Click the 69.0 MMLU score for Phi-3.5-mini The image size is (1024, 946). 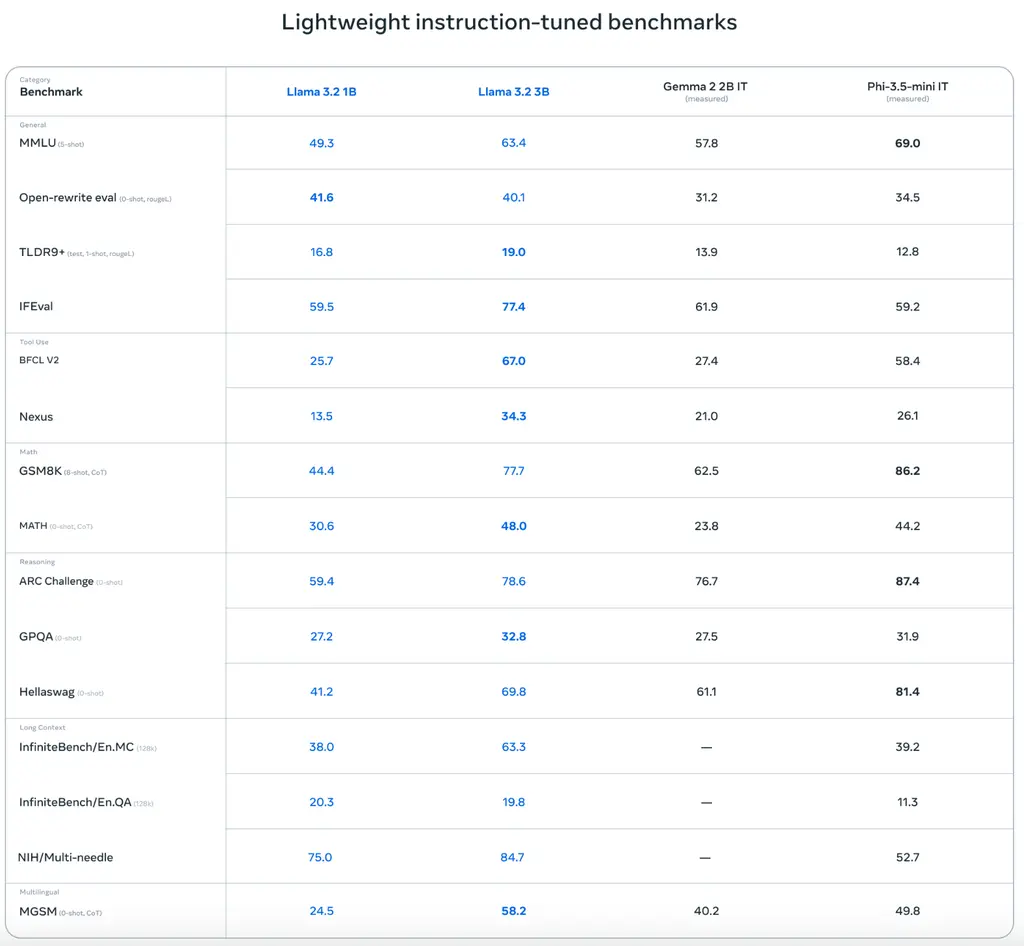pos(907,143)
